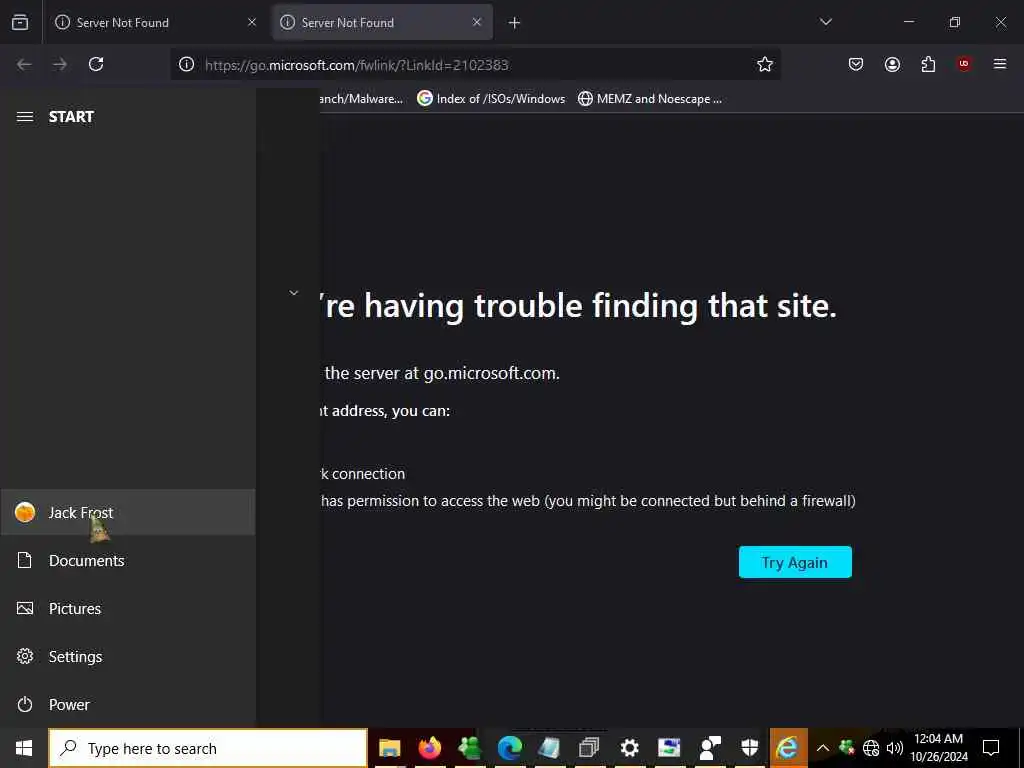Open the extensions puzzle icon

(x=928, y=64)
